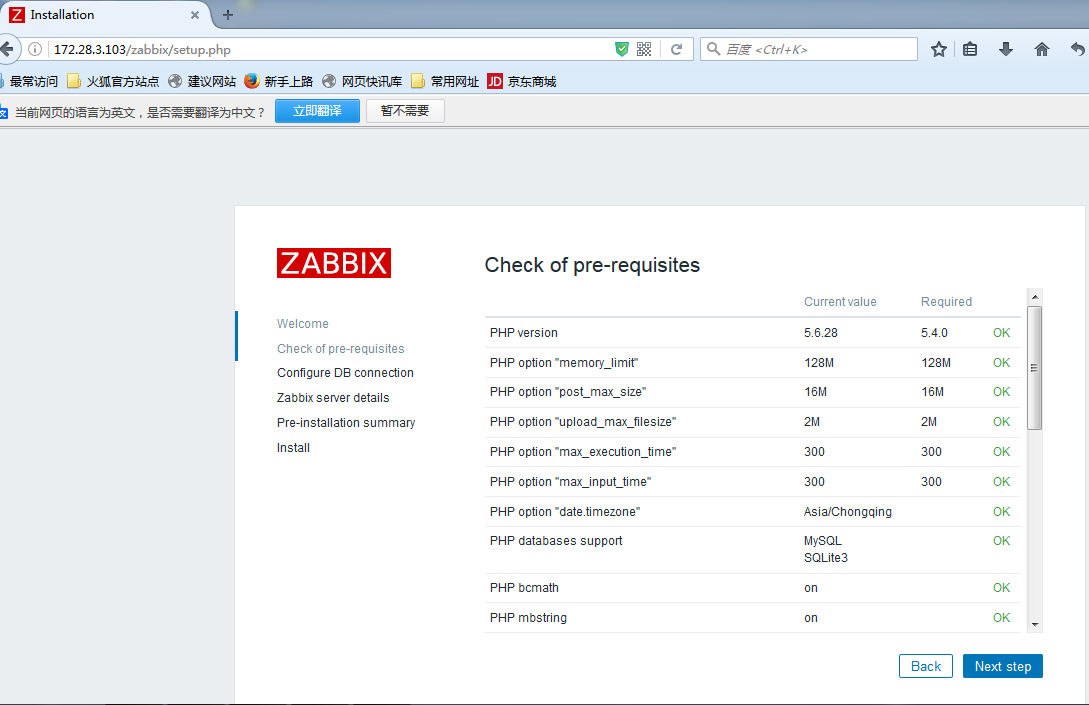Screen dimensions: 1089x705
Task: Click the browser back arrow
Action: point(6,49)
